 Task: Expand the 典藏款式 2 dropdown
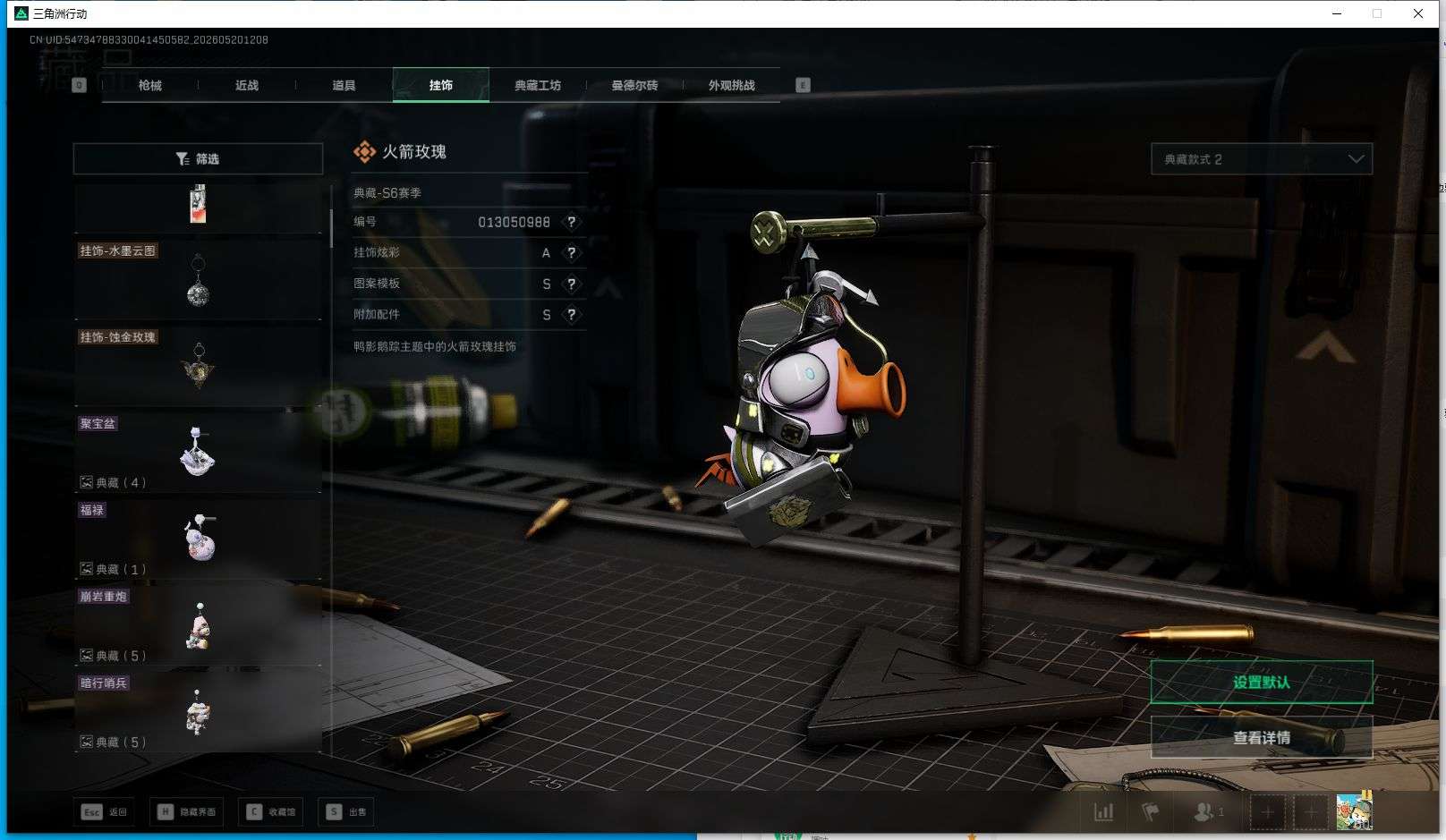[x=1262, y=159]
